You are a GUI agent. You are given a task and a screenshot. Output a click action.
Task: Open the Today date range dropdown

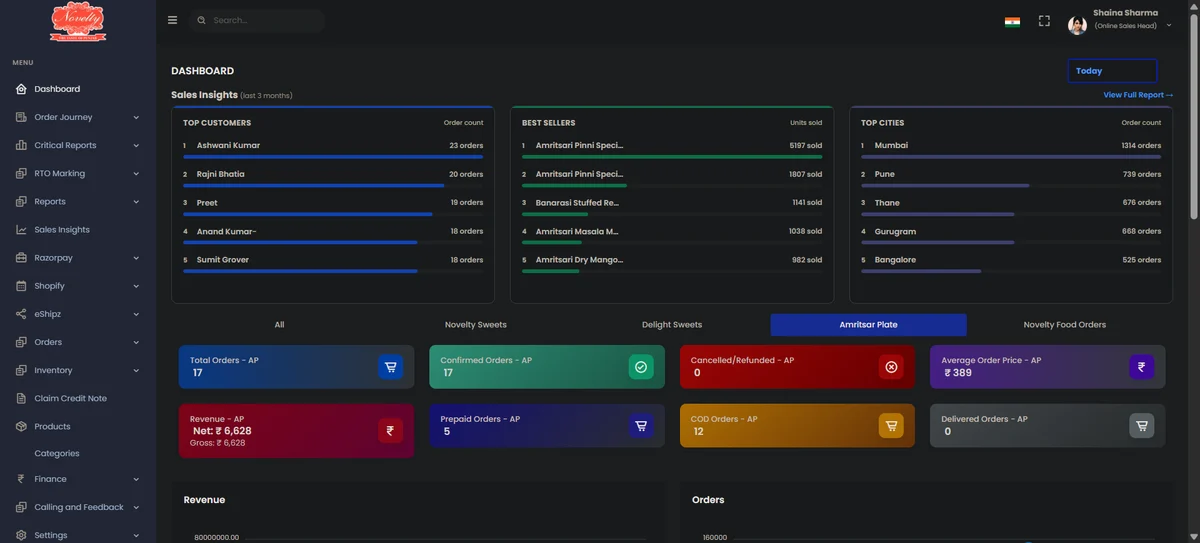tap(1112, 71)
